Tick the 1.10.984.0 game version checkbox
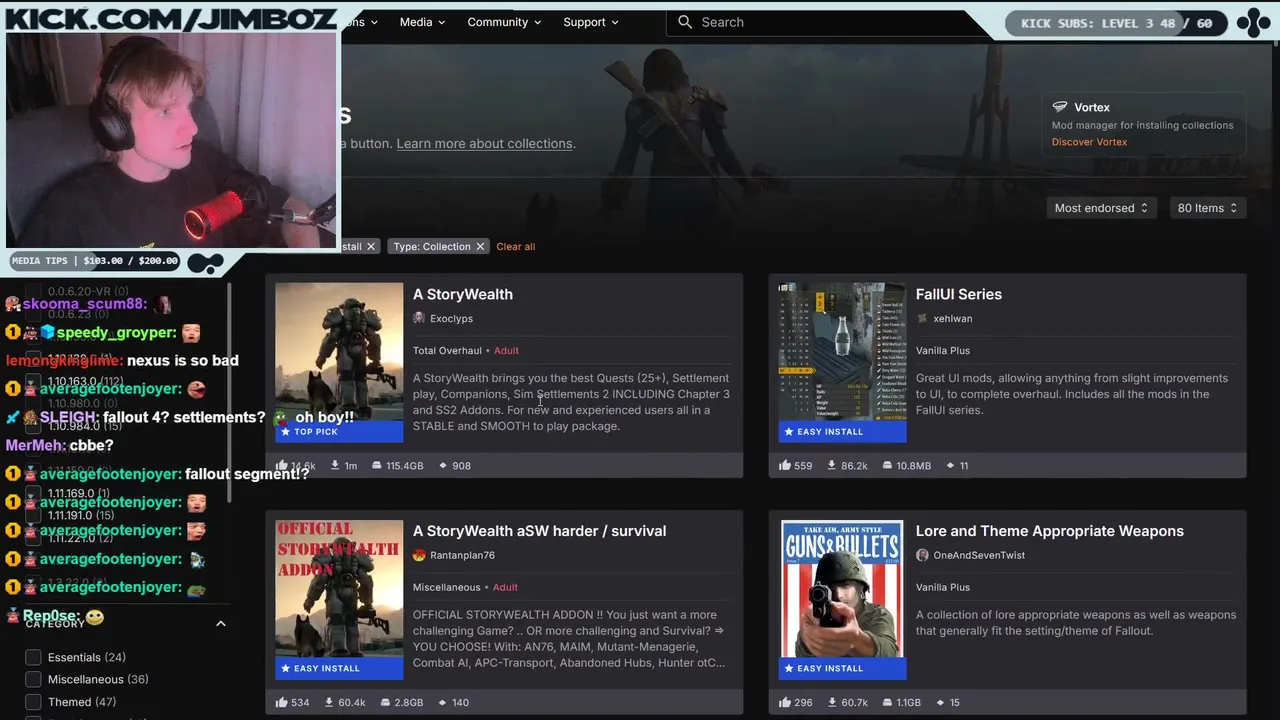 click(x=33, y=426)
